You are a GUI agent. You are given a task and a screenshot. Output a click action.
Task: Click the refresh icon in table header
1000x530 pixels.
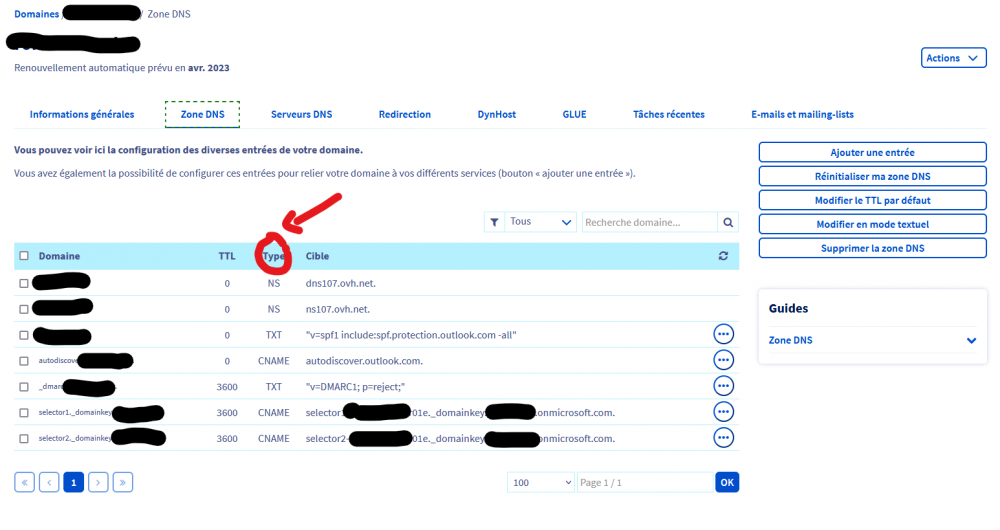(x=723, y=256)
